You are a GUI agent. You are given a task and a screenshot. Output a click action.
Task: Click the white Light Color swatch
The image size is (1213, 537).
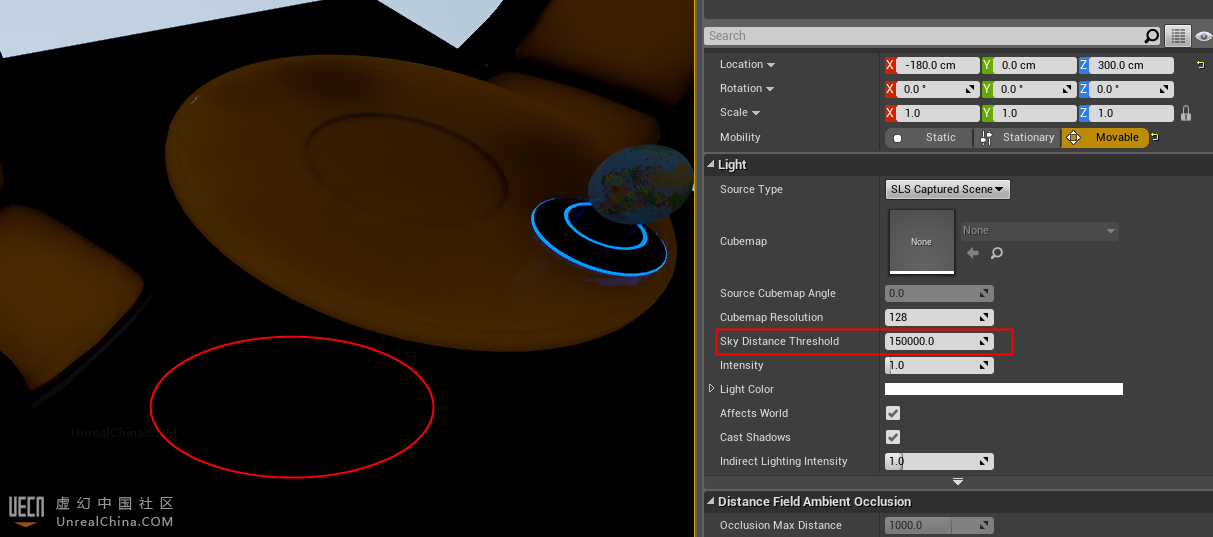pos(1003,389)
